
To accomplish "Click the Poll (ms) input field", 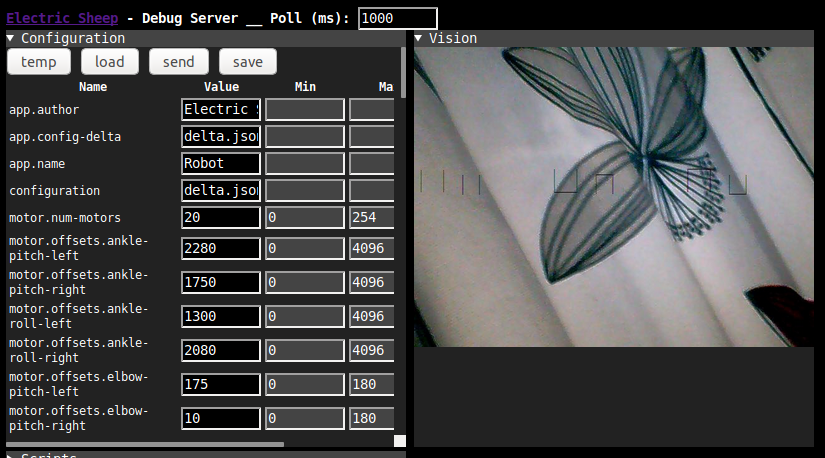I will [398, 18].
